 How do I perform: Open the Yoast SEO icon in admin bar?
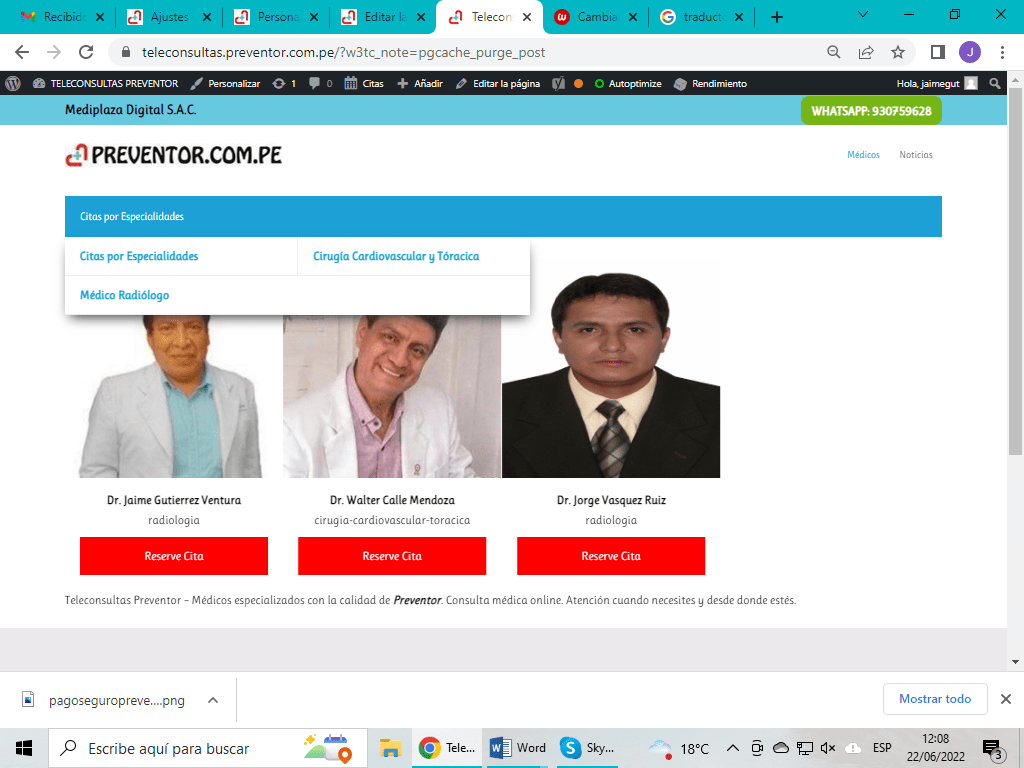click(x=558, y=84)
